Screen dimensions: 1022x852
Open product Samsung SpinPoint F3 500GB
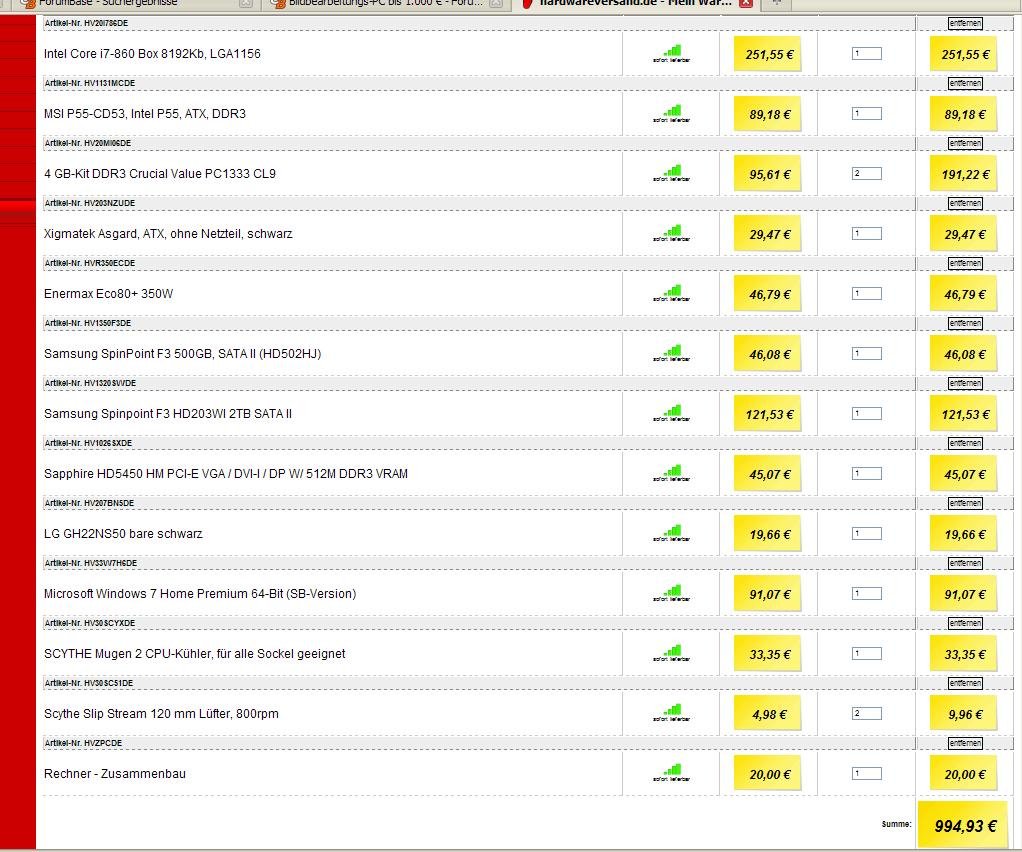[x=182, y=353]
